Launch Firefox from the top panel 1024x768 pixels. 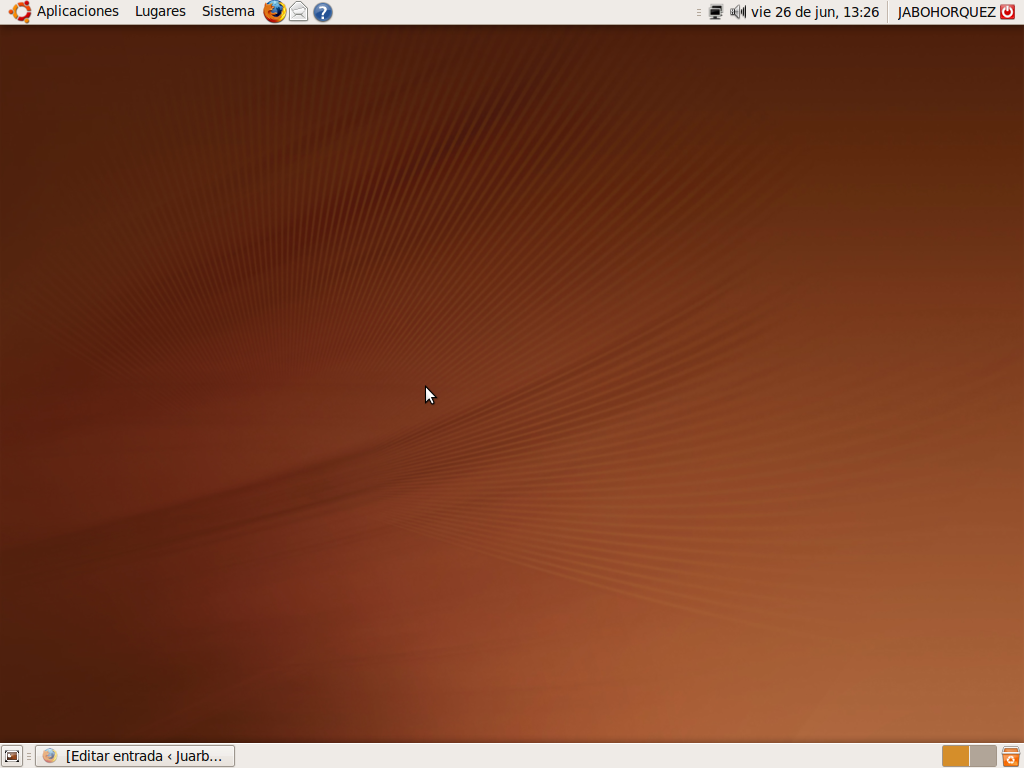point(274,12)
